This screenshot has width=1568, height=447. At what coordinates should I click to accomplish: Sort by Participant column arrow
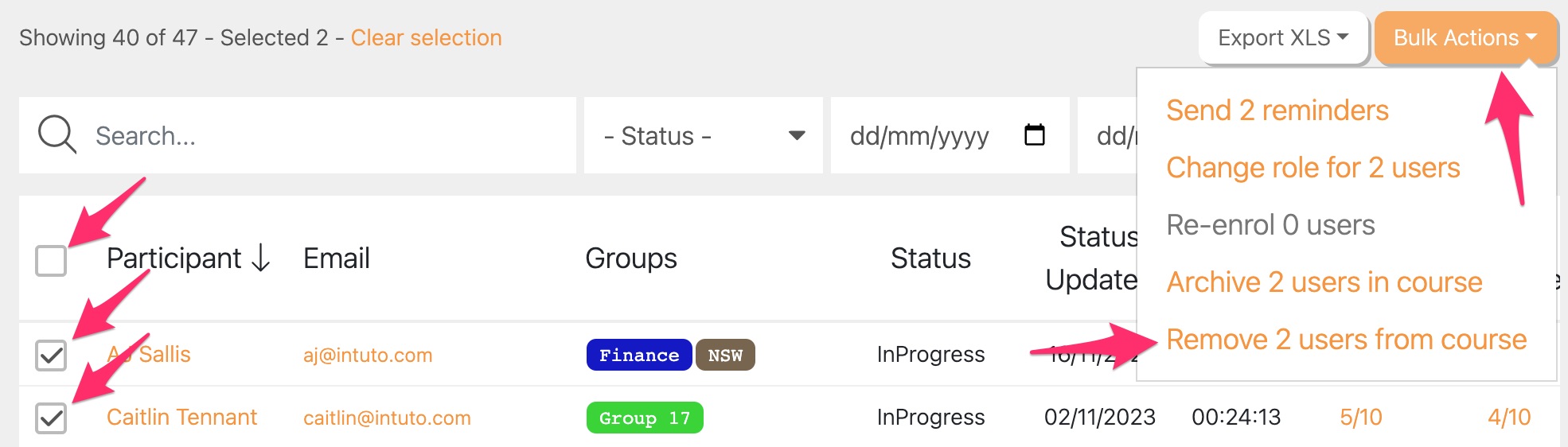click(261, 258)
